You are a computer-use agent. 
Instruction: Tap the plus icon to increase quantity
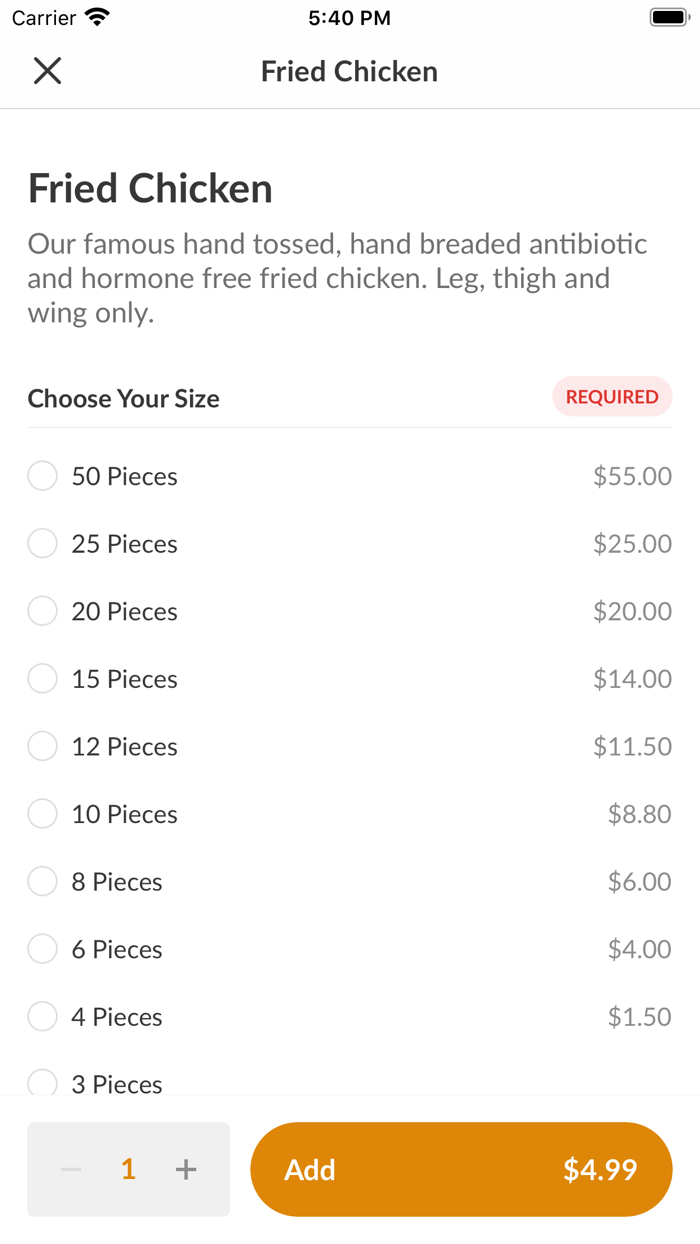(186, 1169)
